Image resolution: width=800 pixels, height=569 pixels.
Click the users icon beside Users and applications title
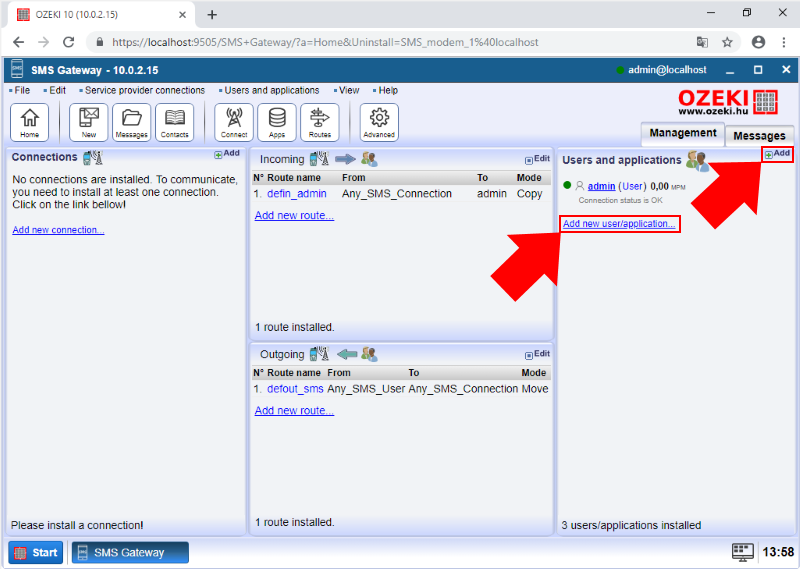pos(697,161)
